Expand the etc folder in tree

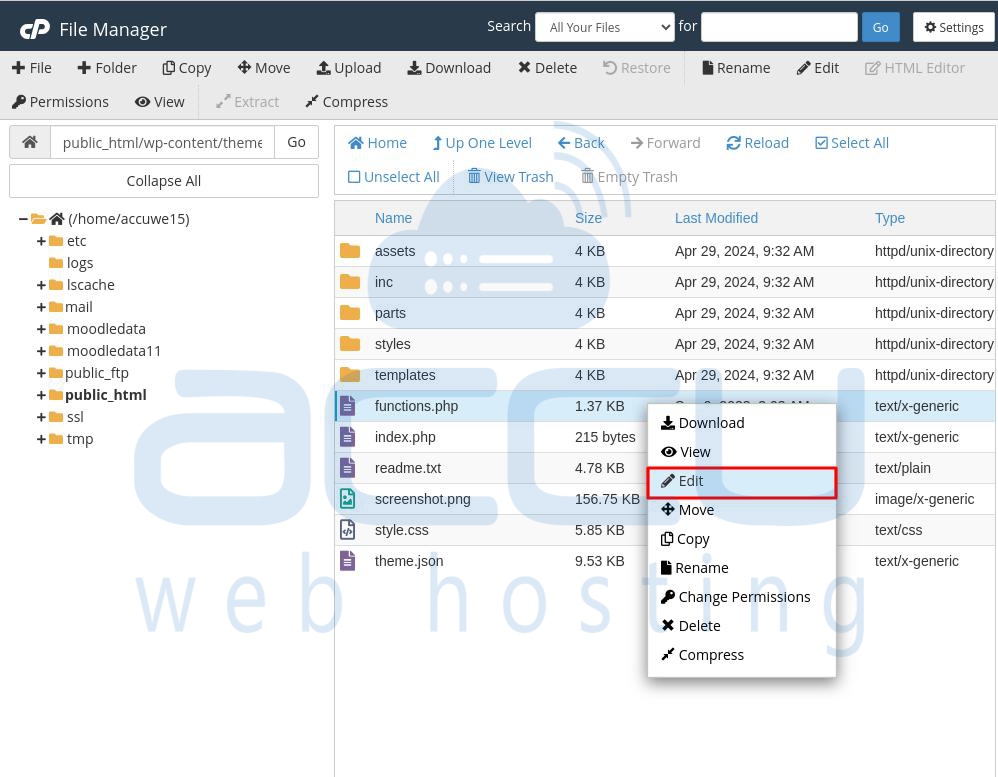coord(41,241)
